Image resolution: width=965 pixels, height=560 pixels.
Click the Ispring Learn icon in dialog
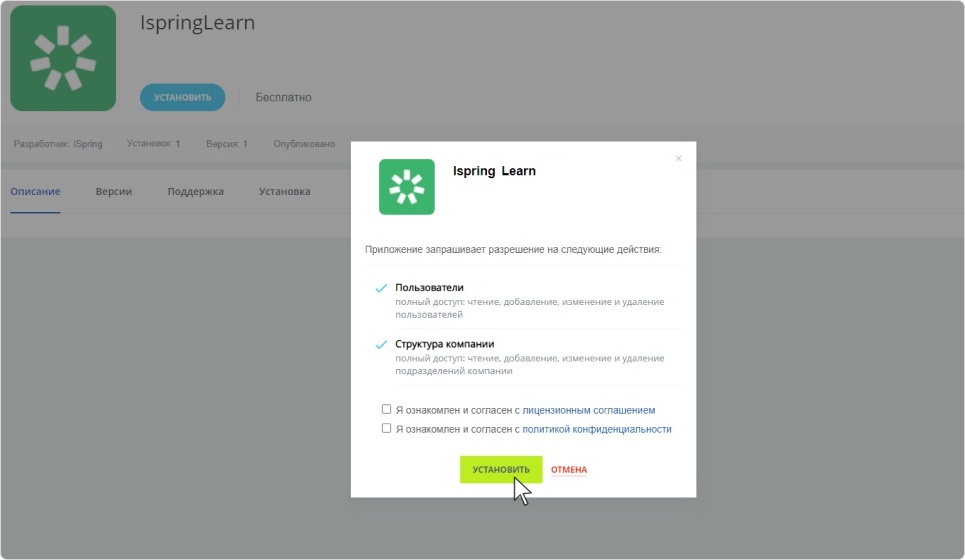click(407, 187)
